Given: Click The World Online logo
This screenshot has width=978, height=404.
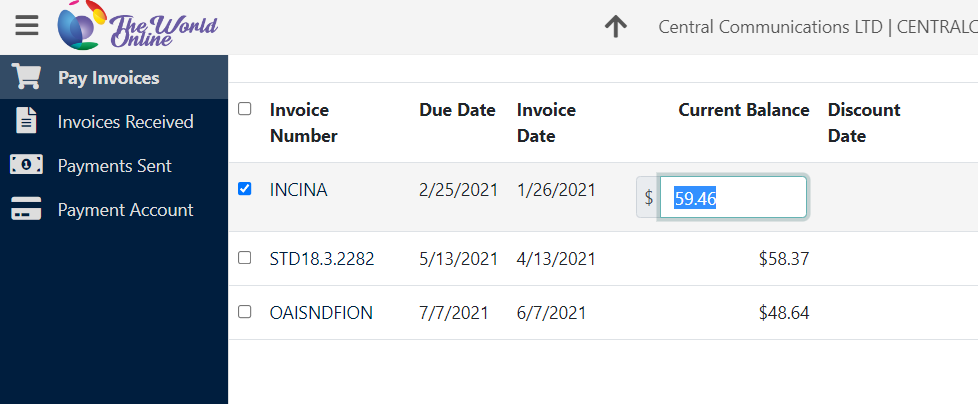Looking at the screenshot, I should pos(137,26).
